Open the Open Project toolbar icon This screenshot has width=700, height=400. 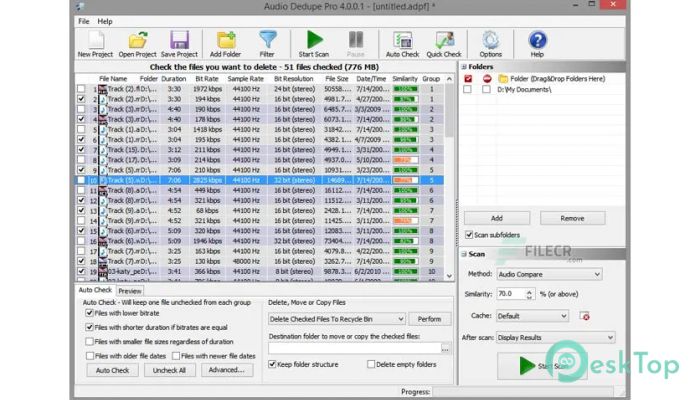(138, 40)
